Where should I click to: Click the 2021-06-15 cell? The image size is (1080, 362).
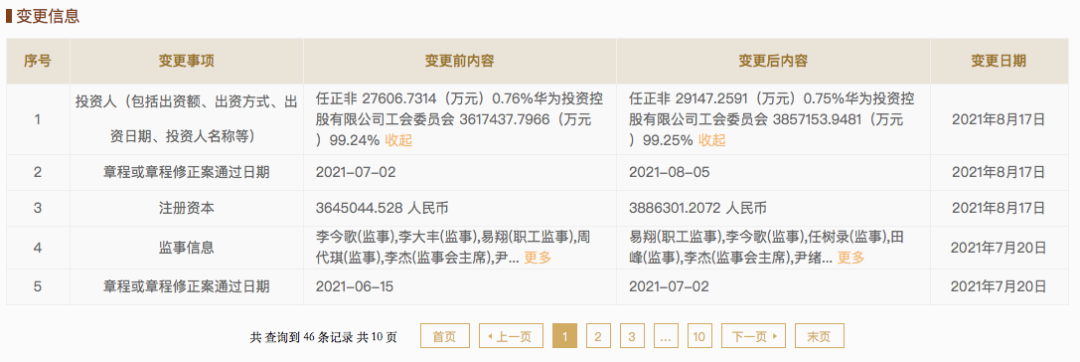(355, 286)
